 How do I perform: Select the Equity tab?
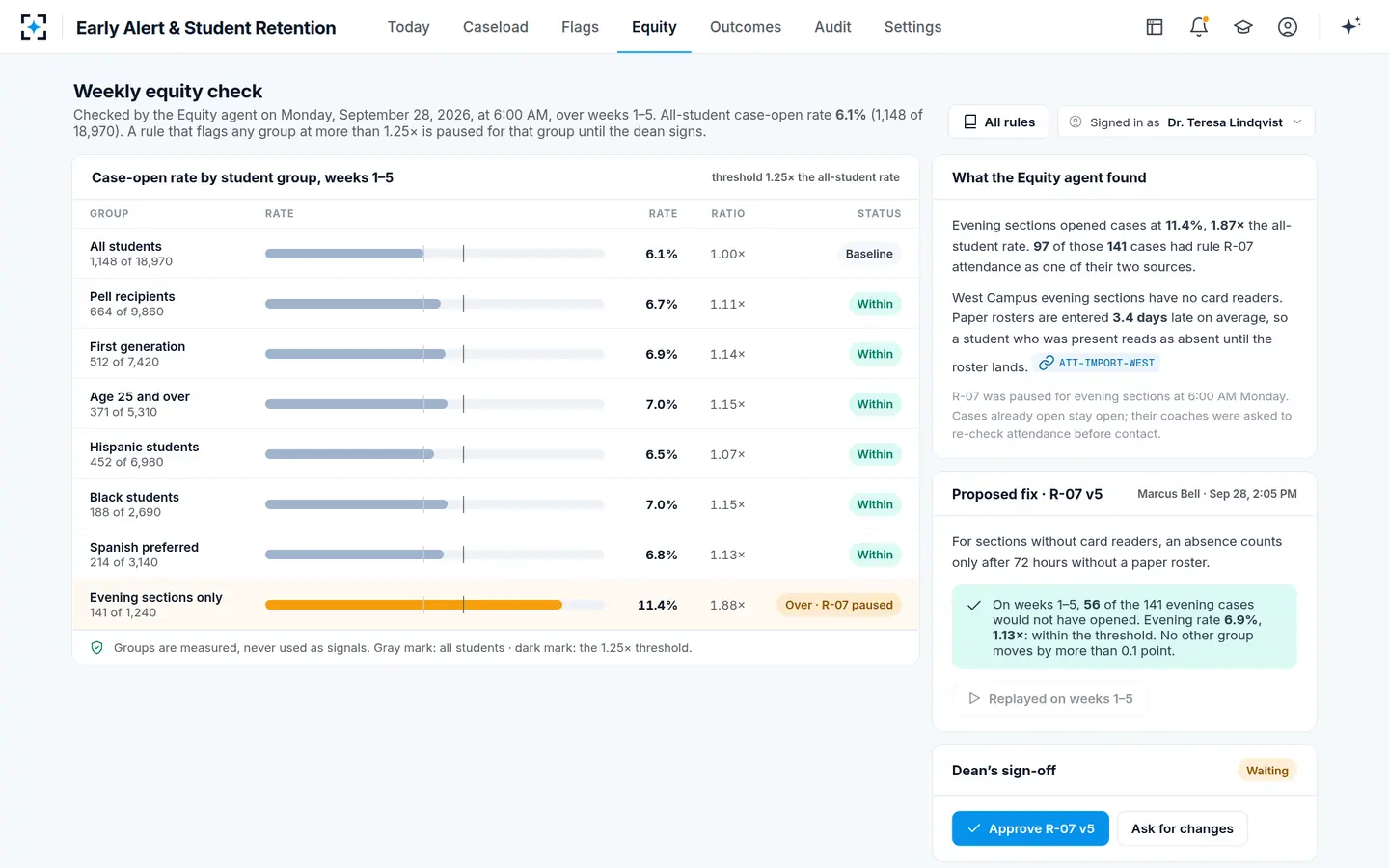[654, 27]
